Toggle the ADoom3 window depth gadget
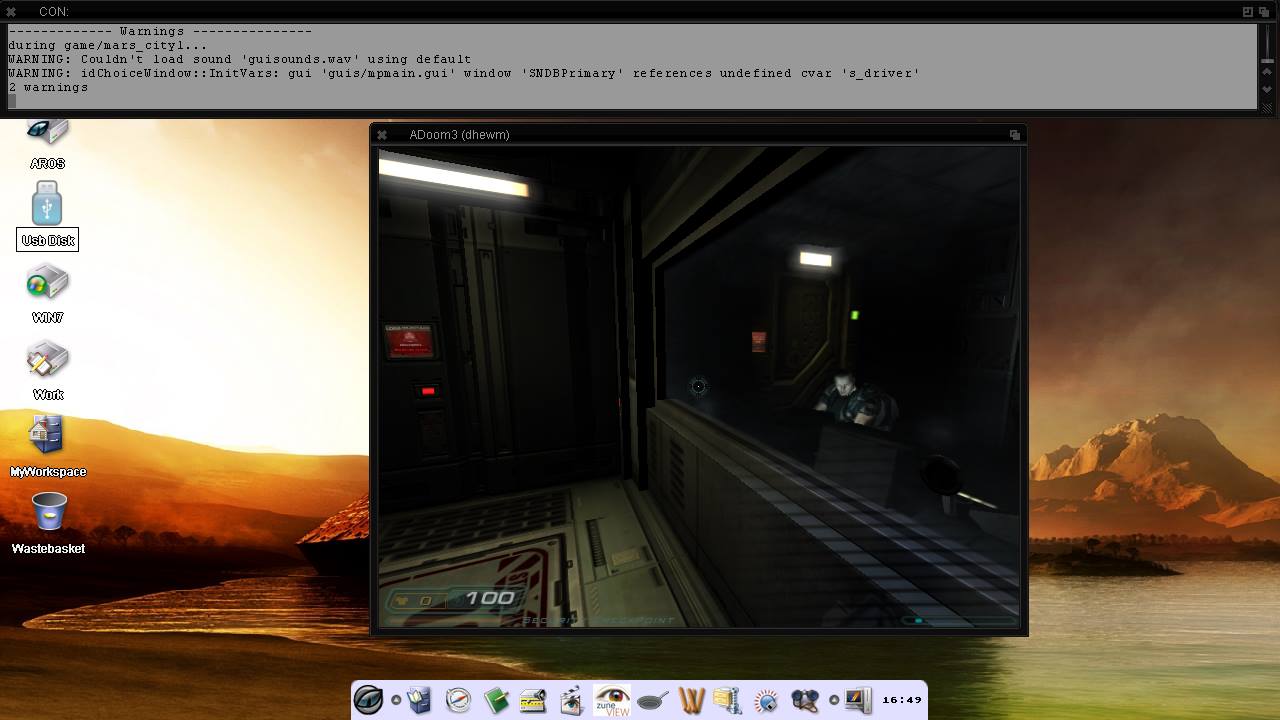The height and width of the screenshot is (720, 1280). 1014,135
